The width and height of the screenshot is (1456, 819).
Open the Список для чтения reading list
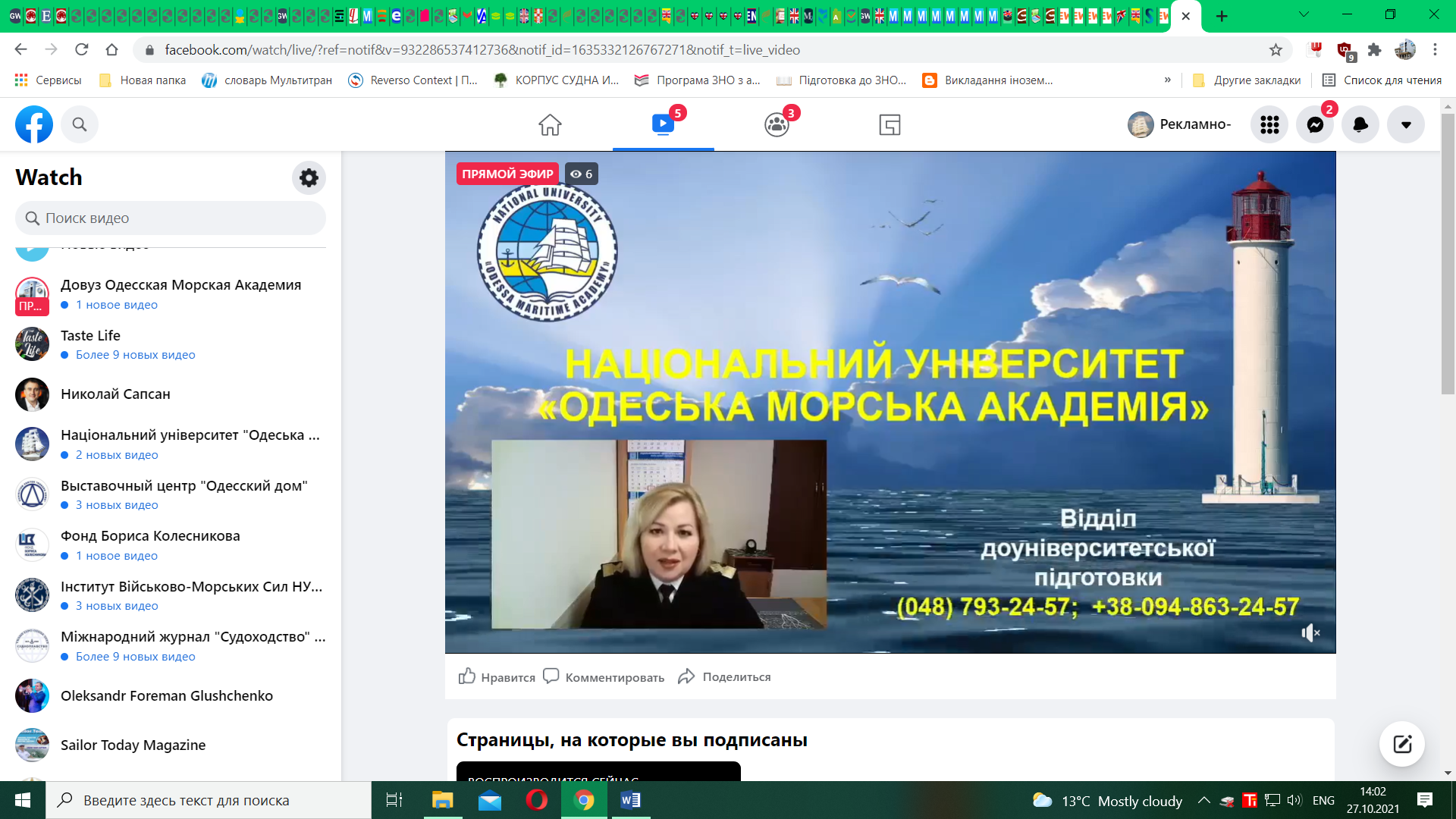point(1382,80)
